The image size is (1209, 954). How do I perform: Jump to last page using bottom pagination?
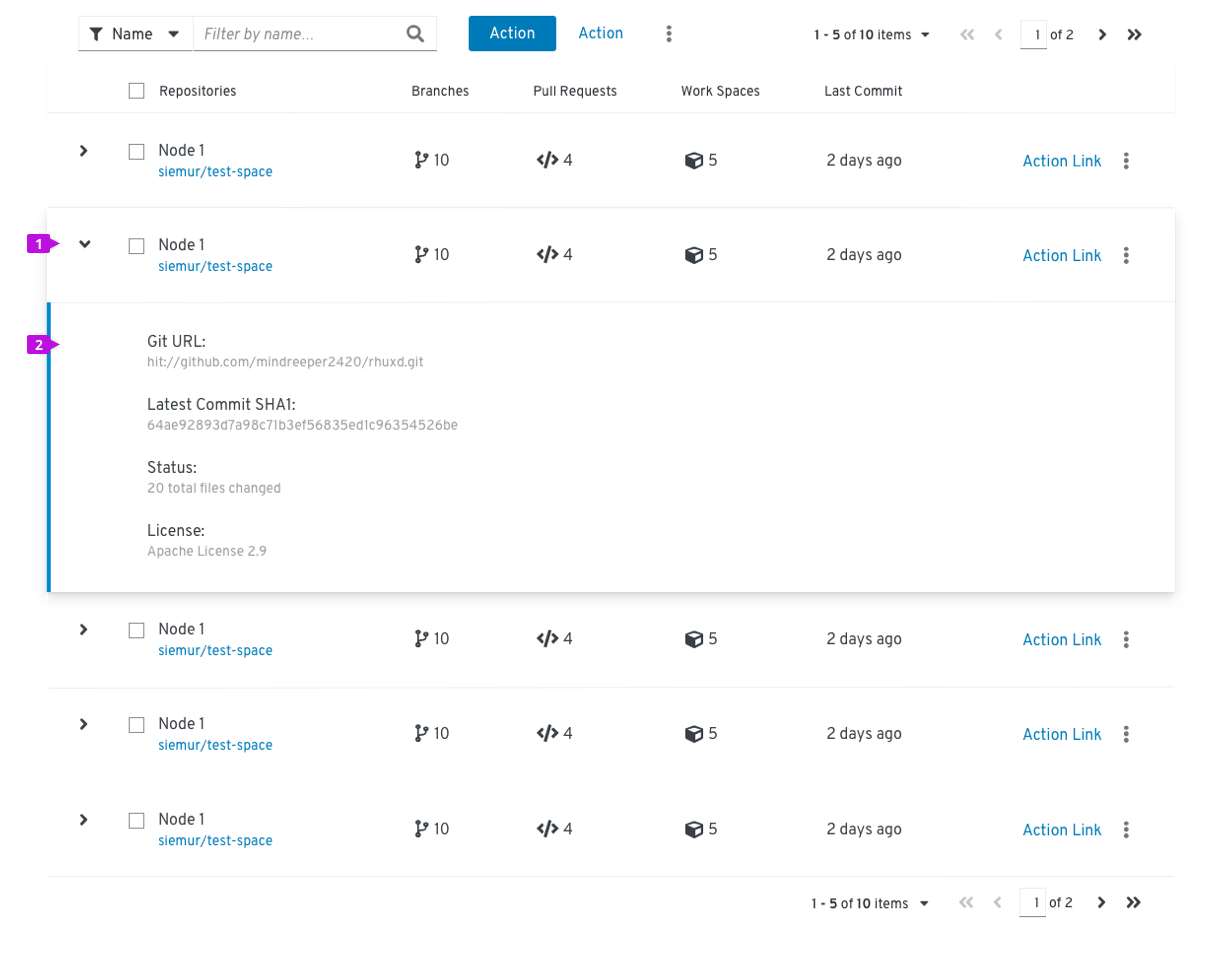point(1133,903)
